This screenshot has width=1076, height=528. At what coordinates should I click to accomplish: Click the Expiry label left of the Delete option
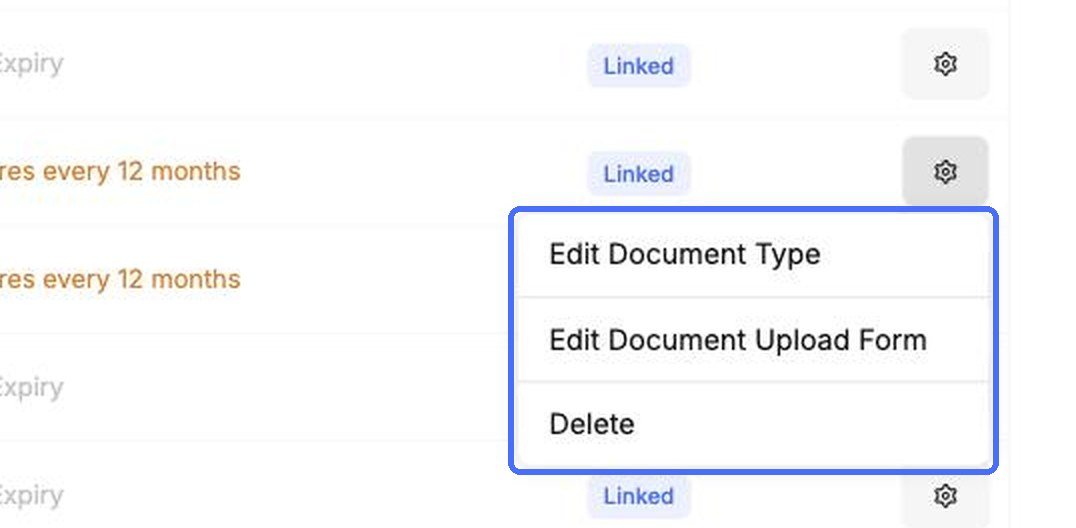[31, 388]
